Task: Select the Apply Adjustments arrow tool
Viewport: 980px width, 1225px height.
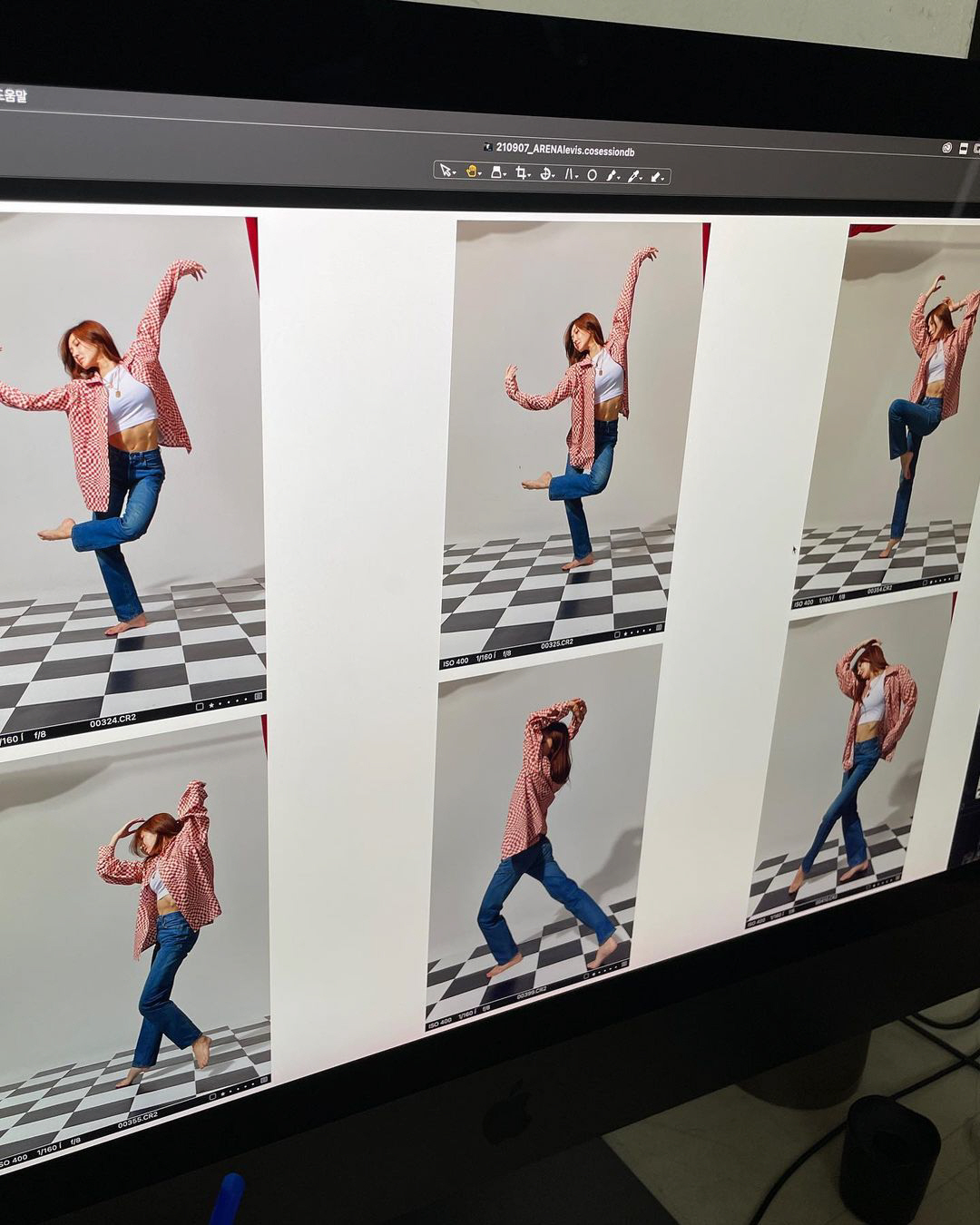Action: tap(654, 177)
